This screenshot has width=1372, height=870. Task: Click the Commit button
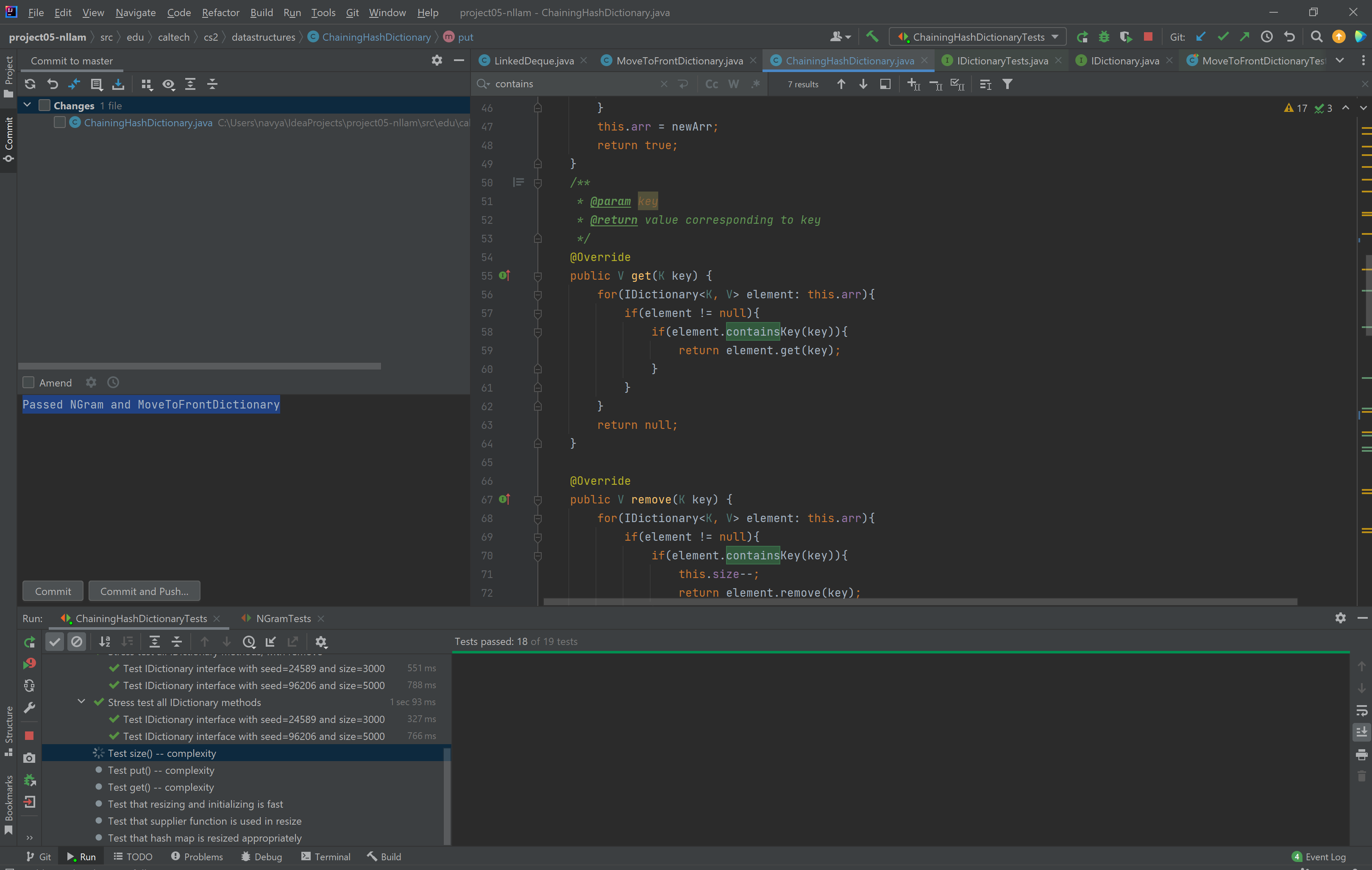point(53,592)
